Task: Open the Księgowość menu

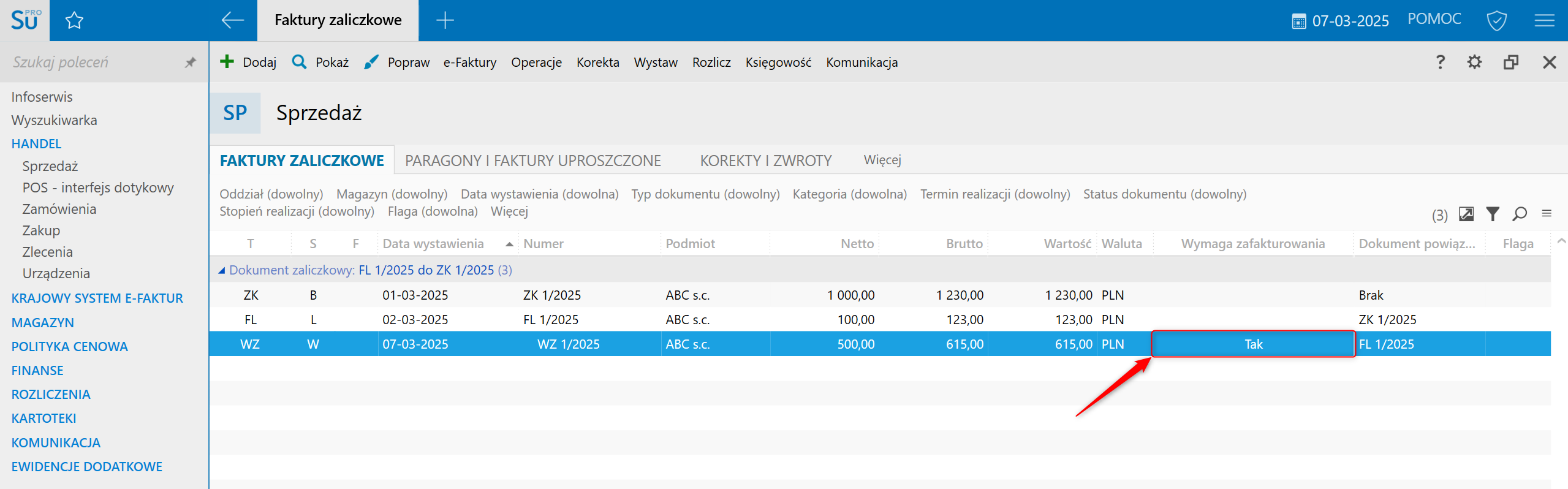Action: tap(778, 62)
